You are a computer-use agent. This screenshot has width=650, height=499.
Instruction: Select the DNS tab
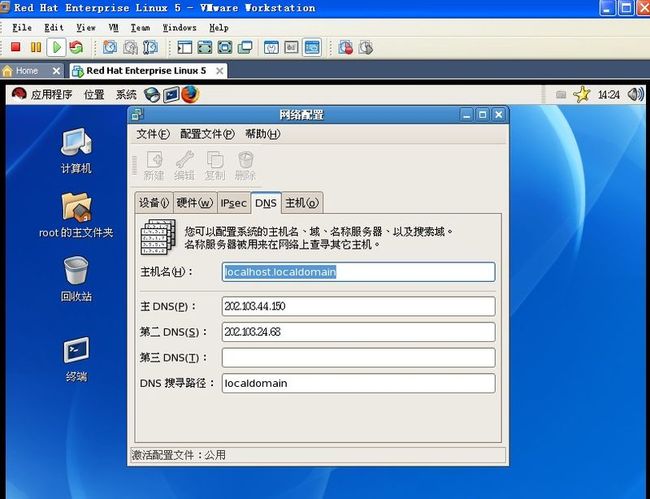(x=266, y=203)
